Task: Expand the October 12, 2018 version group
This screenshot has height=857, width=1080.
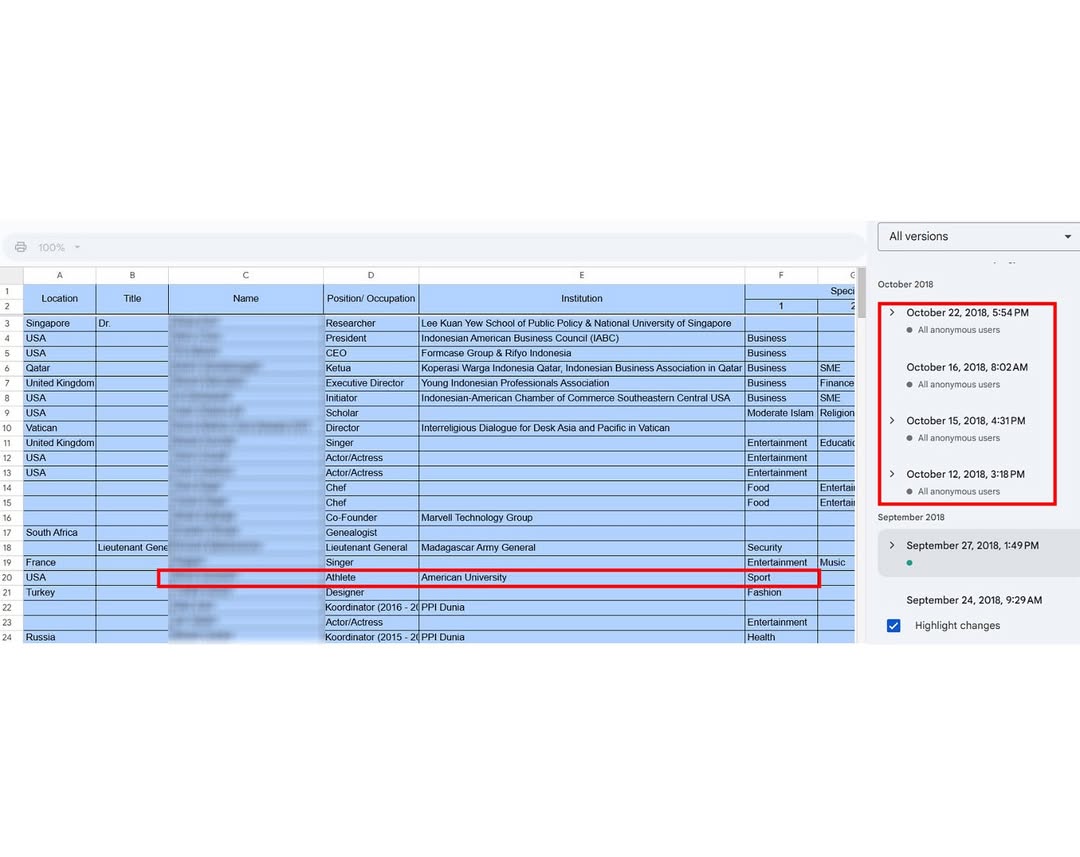Action: (892, 474)
